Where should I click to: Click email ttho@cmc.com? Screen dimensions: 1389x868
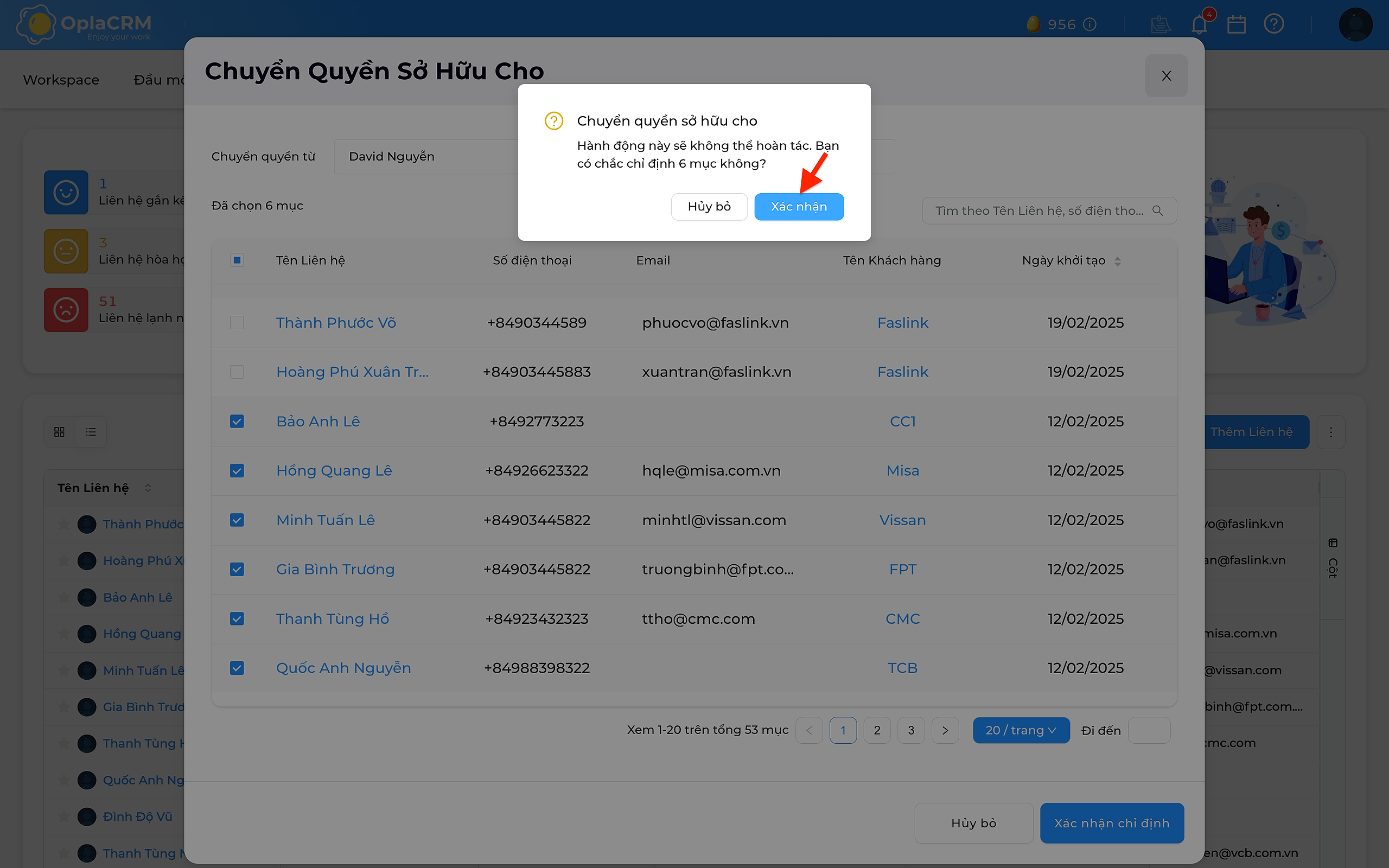698,619
